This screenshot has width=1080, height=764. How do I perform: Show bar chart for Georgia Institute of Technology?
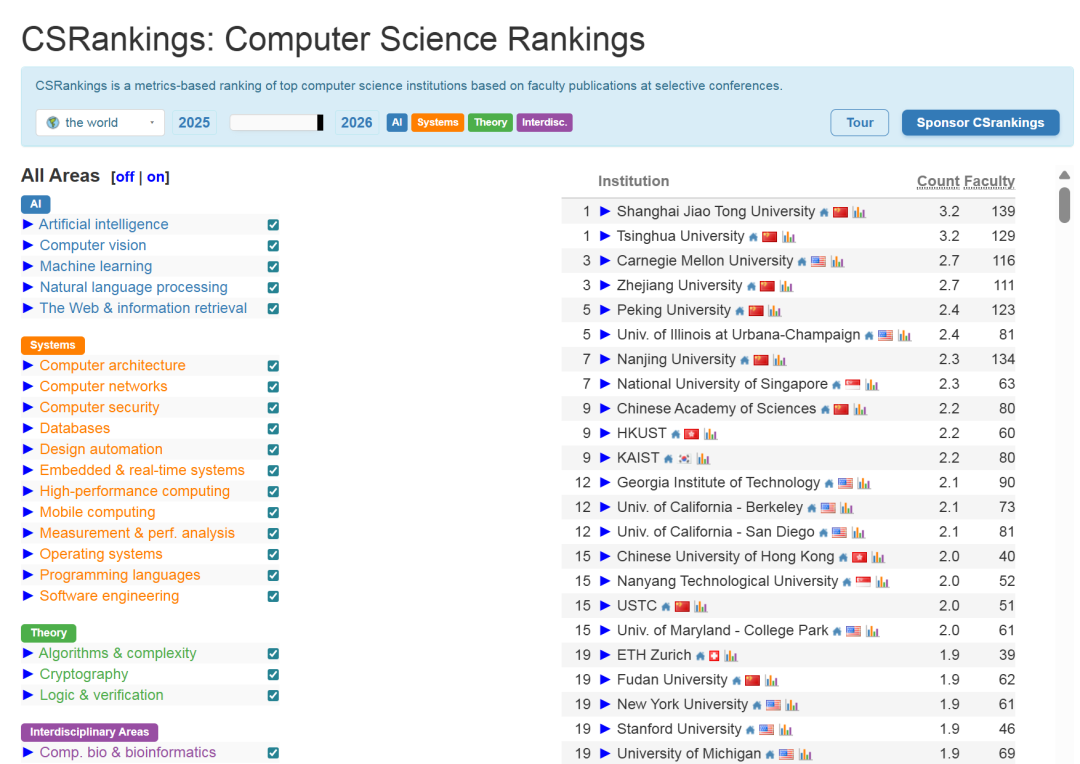(x=864, y=484)
